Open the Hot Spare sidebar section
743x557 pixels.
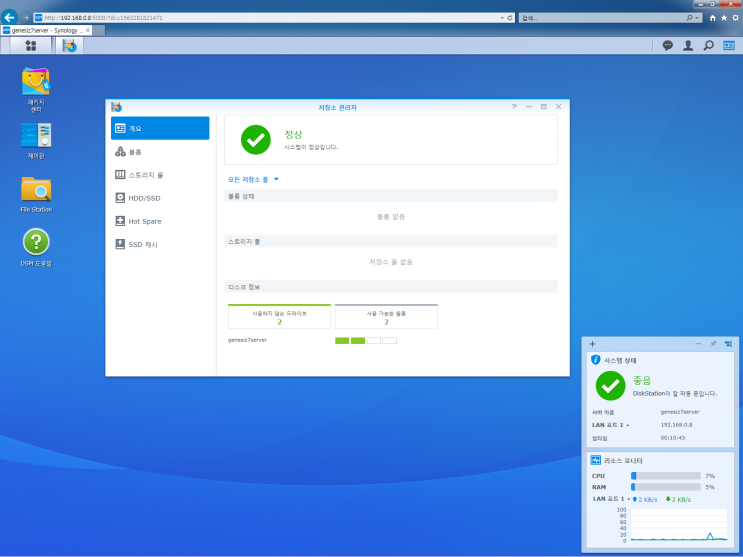[160, 221]
